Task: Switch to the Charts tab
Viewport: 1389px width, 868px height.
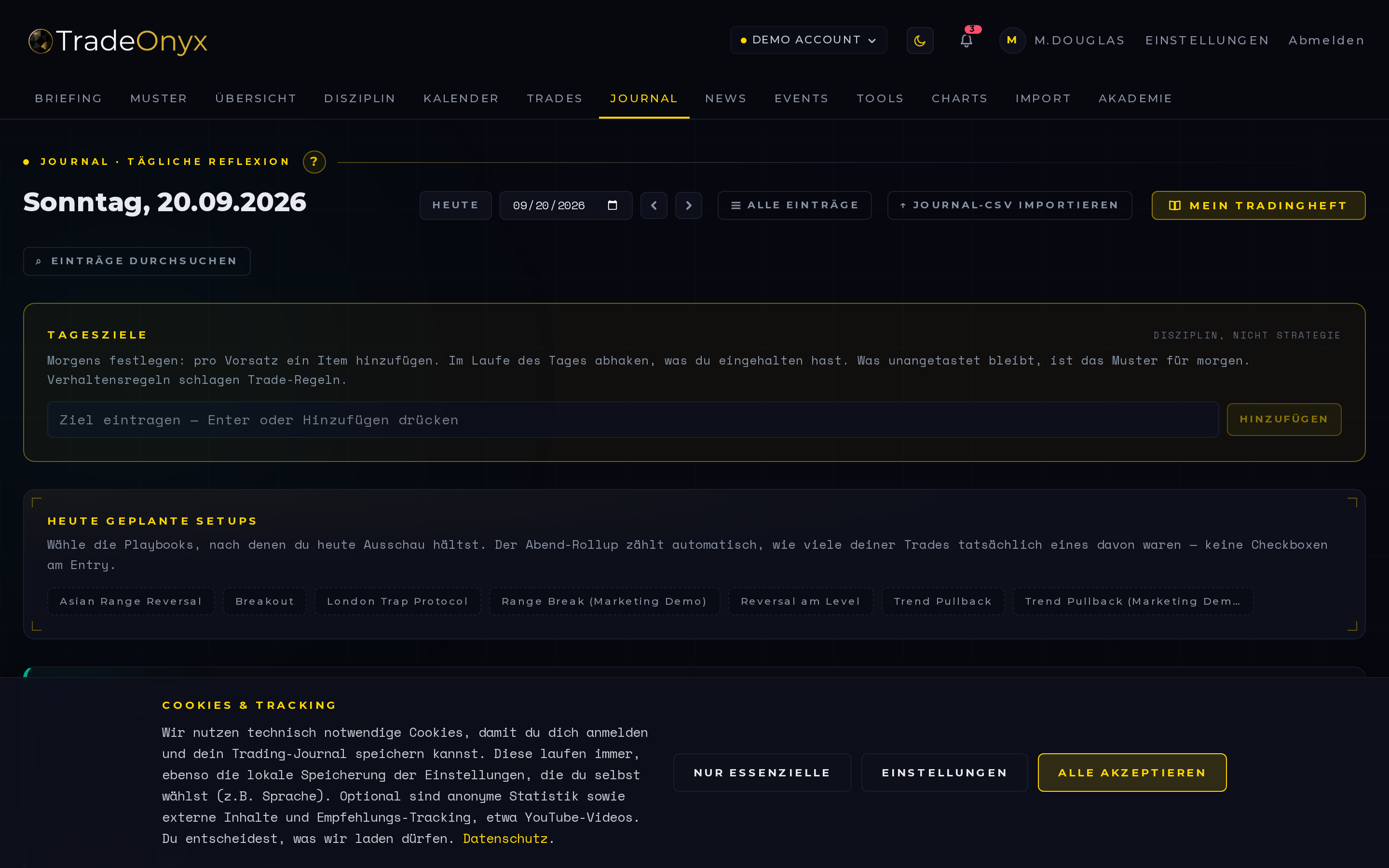Action: pyautogui.click(x=959, y=99)
